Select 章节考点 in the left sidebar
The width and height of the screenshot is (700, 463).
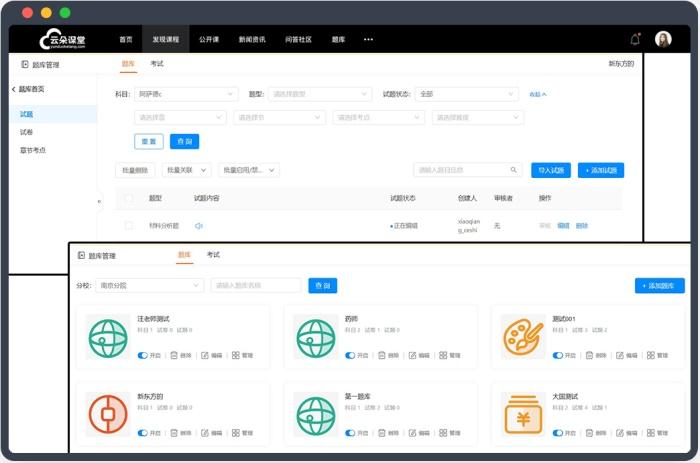(x=33, y=150)
